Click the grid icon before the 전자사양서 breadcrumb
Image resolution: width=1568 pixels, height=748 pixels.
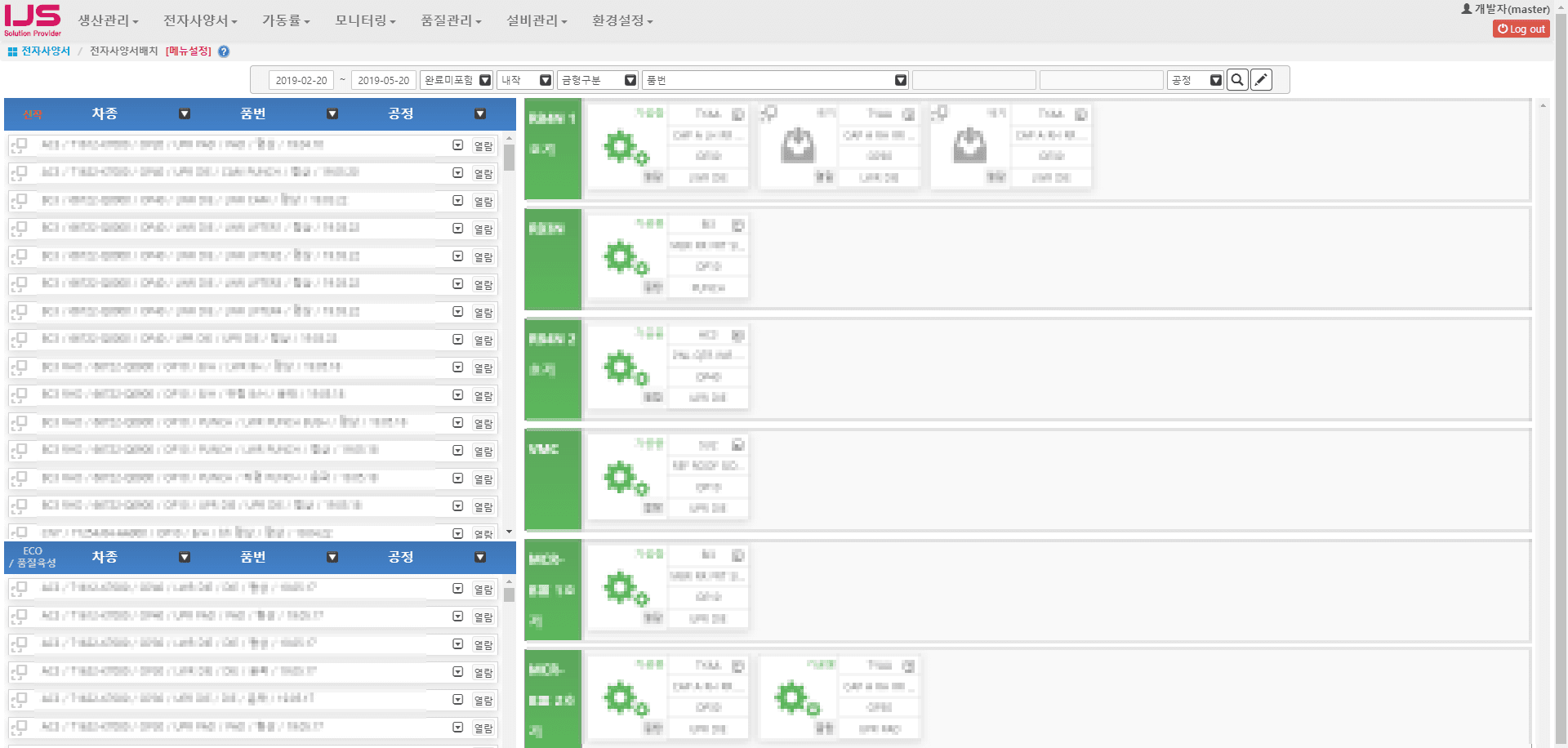pyautogui.click(x=11, y=51)
